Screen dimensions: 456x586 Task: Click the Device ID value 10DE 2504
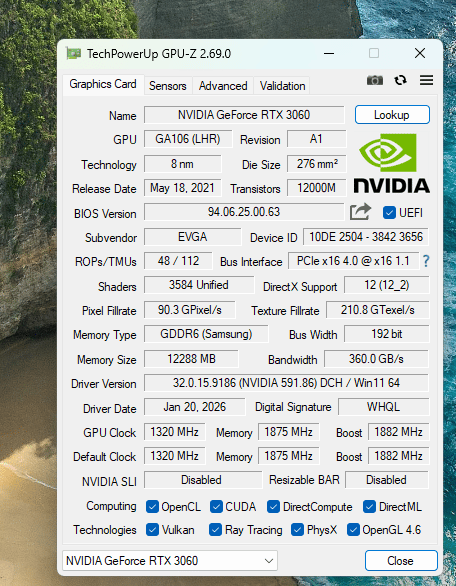click(366, 237)
